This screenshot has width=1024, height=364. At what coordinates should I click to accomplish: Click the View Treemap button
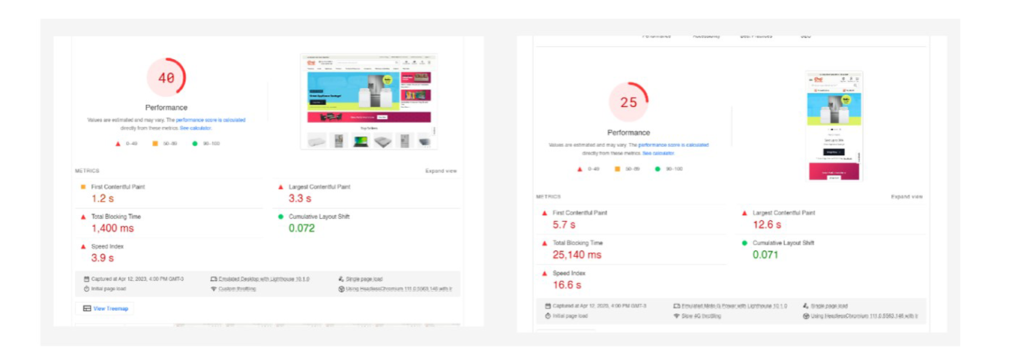105,308
